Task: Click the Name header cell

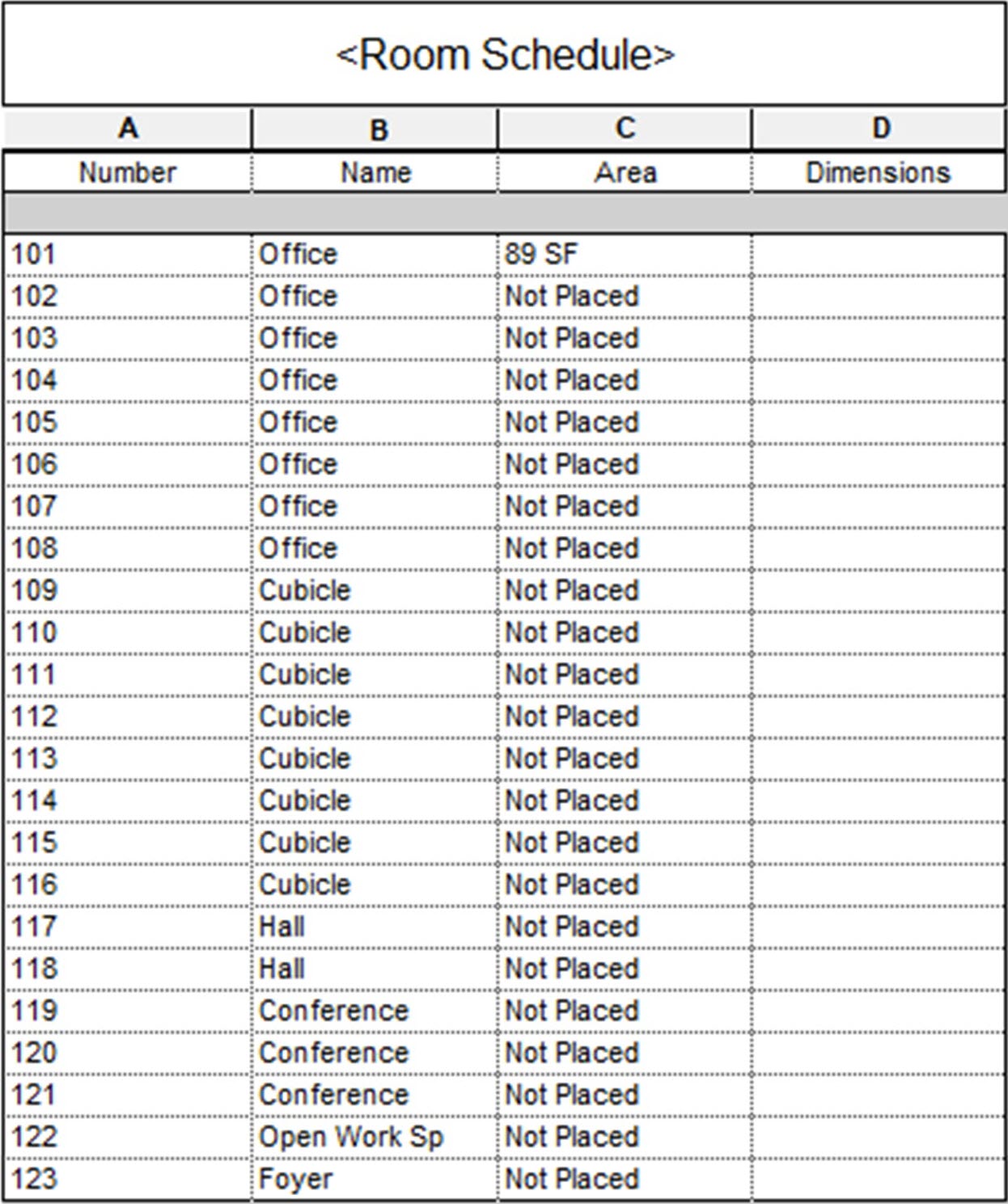Action: 375,172
